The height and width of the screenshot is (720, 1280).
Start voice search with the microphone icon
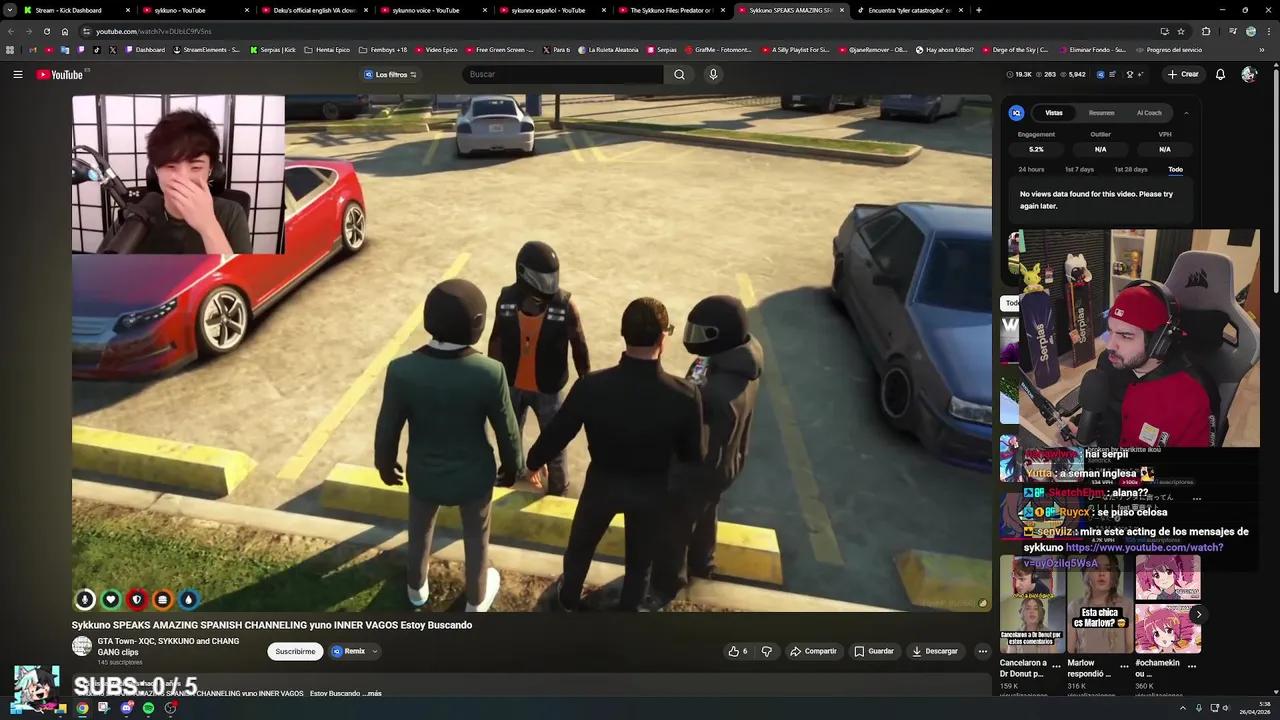point(713,74)
